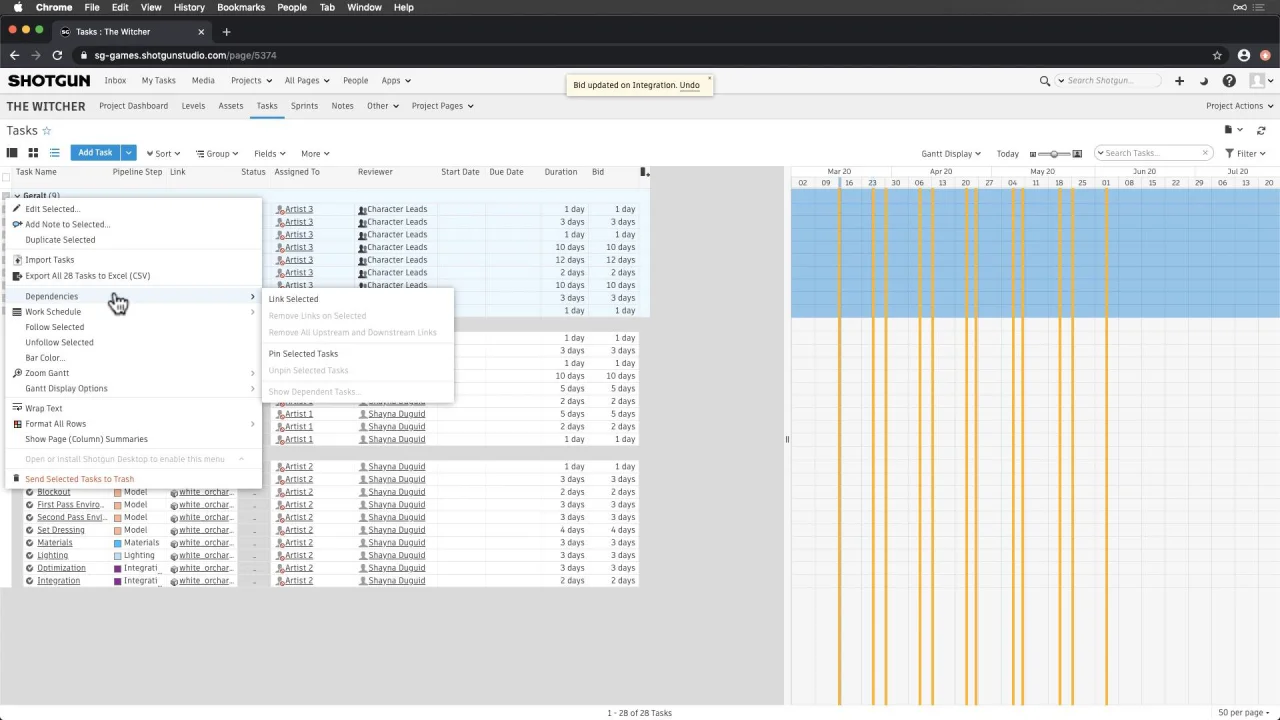
Task: Open a new browser tab
Action: (226, 32)
